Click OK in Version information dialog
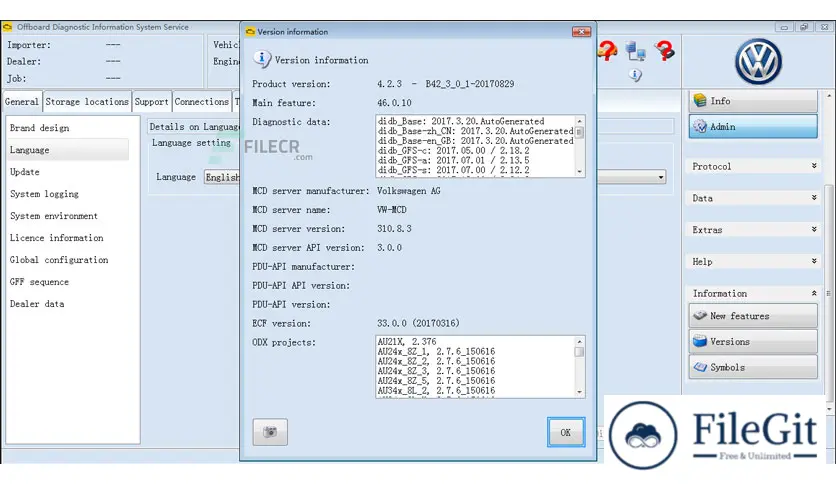The width and height of the screenshot is (836, 484). (x=566, y=432)
